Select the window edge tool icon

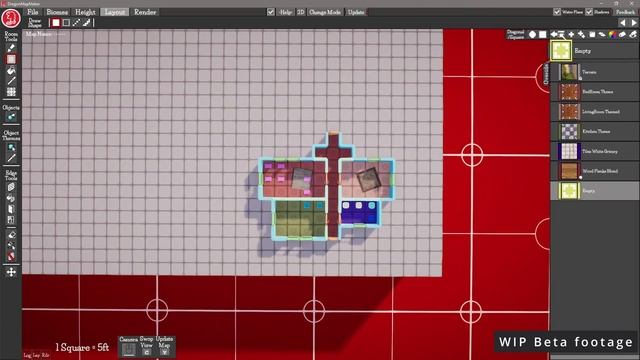click(11, 220)
